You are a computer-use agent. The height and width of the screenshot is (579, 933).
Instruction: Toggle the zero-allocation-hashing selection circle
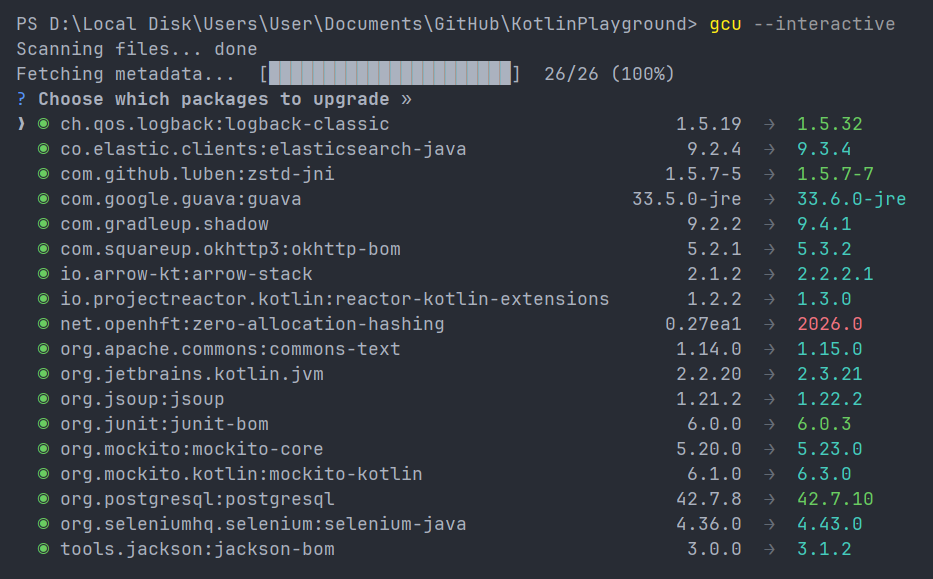(x=43, y=324)
